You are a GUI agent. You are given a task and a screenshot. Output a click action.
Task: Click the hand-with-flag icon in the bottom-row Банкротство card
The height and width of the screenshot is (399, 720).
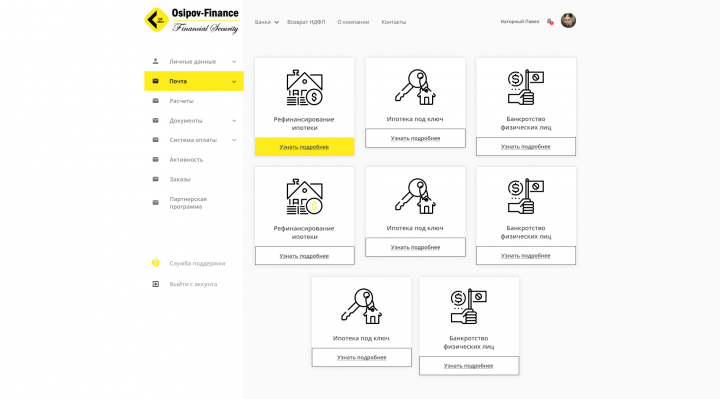469,306
